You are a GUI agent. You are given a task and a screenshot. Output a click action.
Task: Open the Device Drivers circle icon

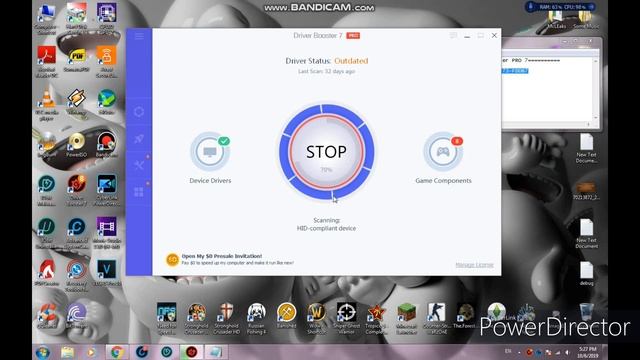210,151
